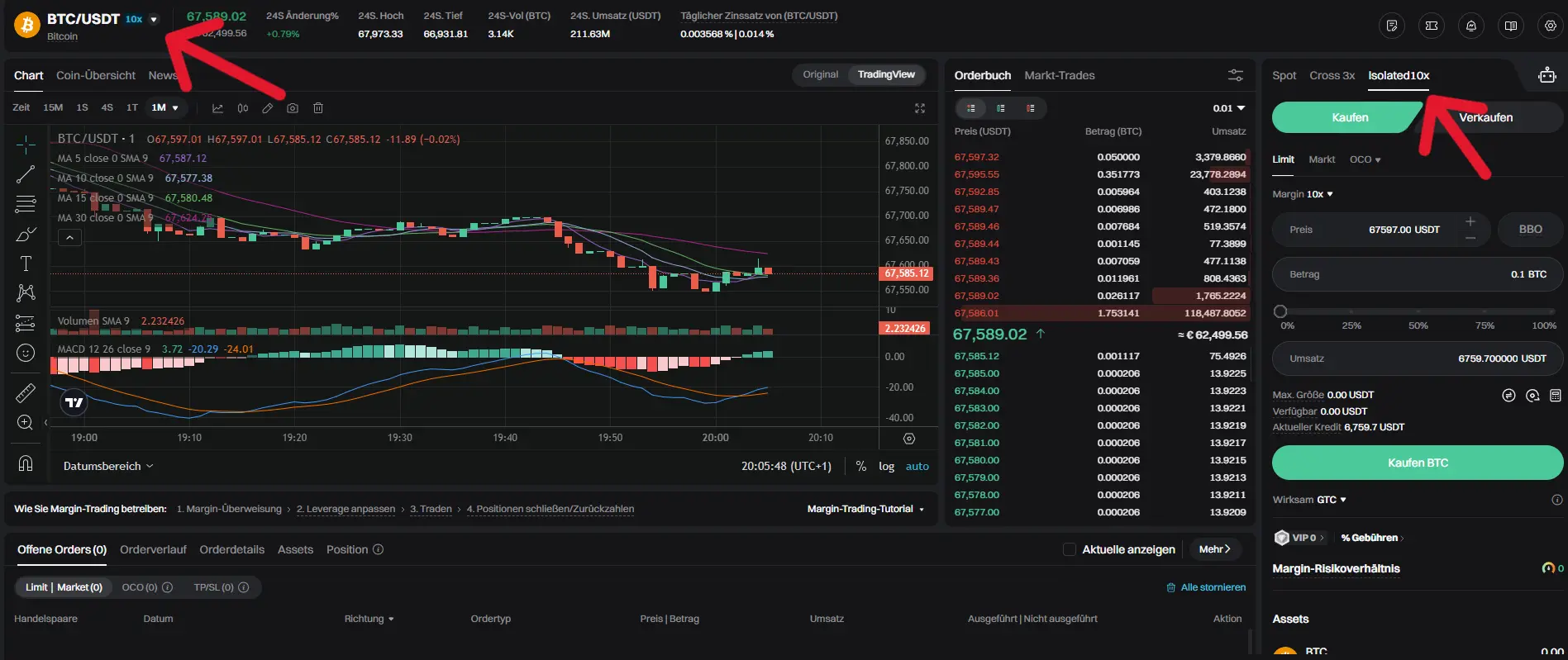
Task: Set amount slider to 50%
Action: tap(1418, 311)
